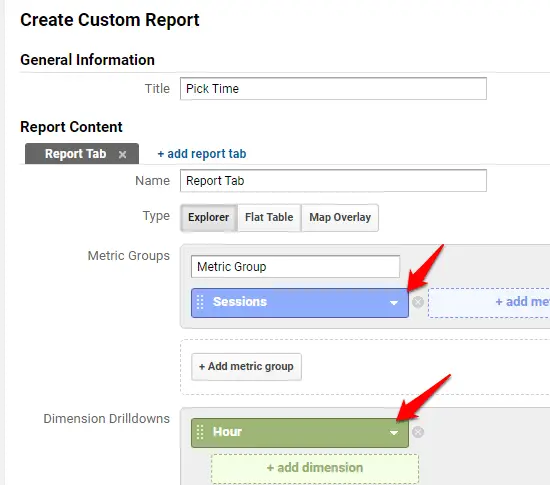Select the Explorer report type
550x485 pixels.
coord(209,217)
